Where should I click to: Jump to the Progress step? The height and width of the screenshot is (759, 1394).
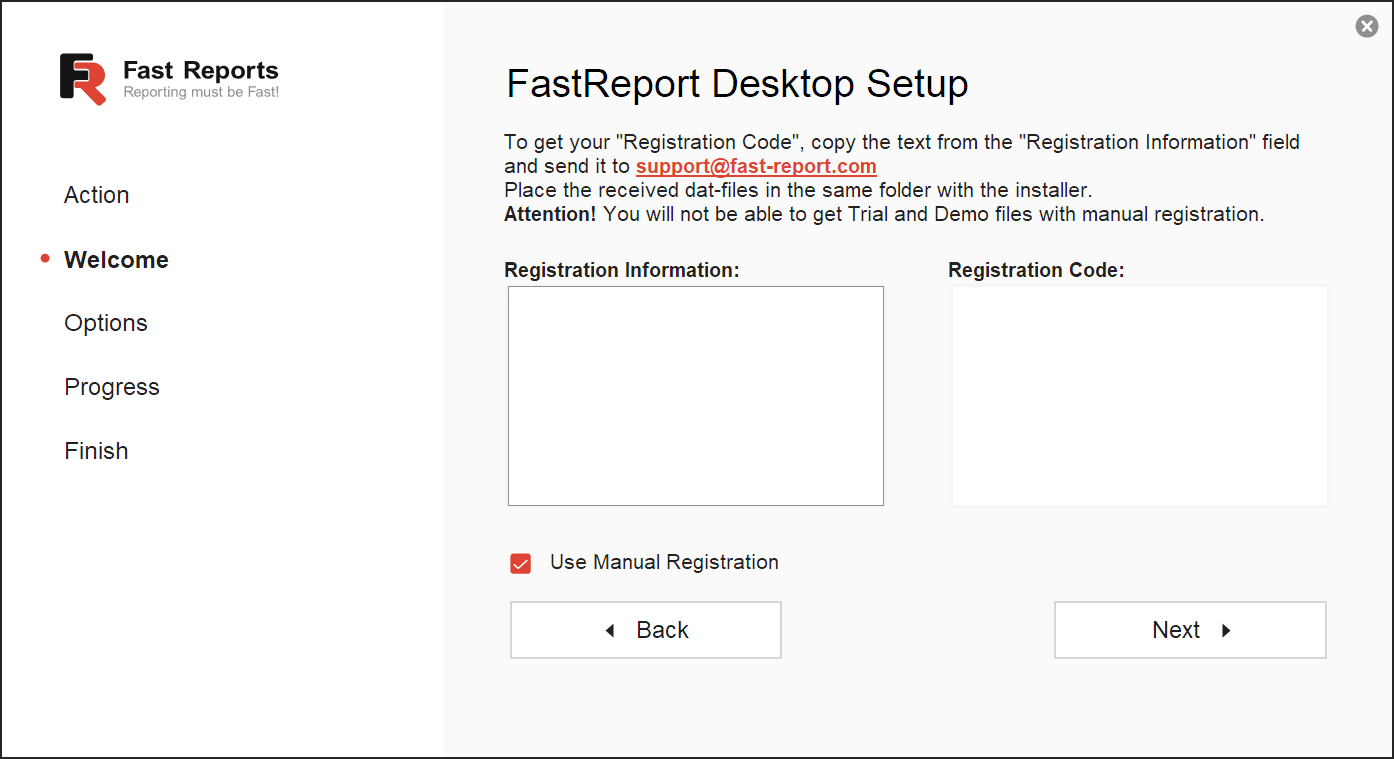[x=112, y=387]
